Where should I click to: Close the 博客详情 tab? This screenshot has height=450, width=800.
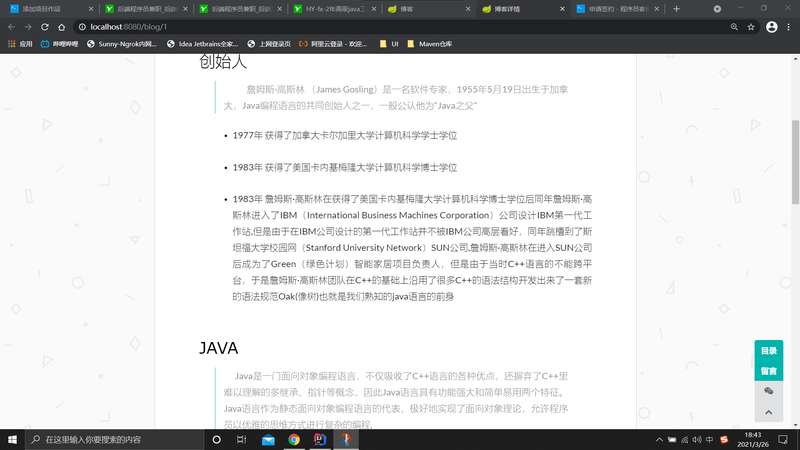(562, 9)
